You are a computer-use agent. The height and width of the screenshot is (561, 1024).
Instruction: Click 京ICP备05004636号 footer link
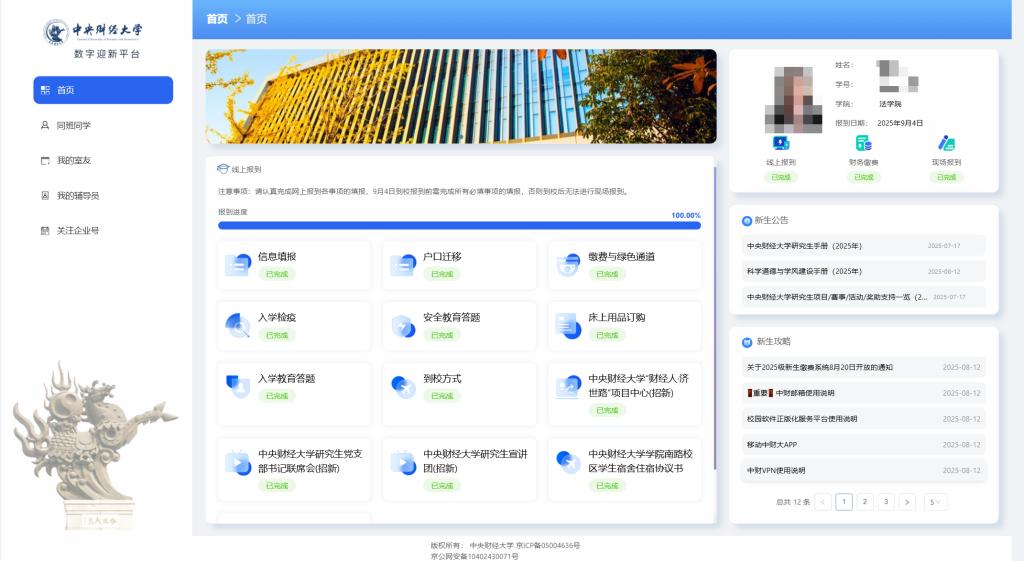[x=547, y=545]
